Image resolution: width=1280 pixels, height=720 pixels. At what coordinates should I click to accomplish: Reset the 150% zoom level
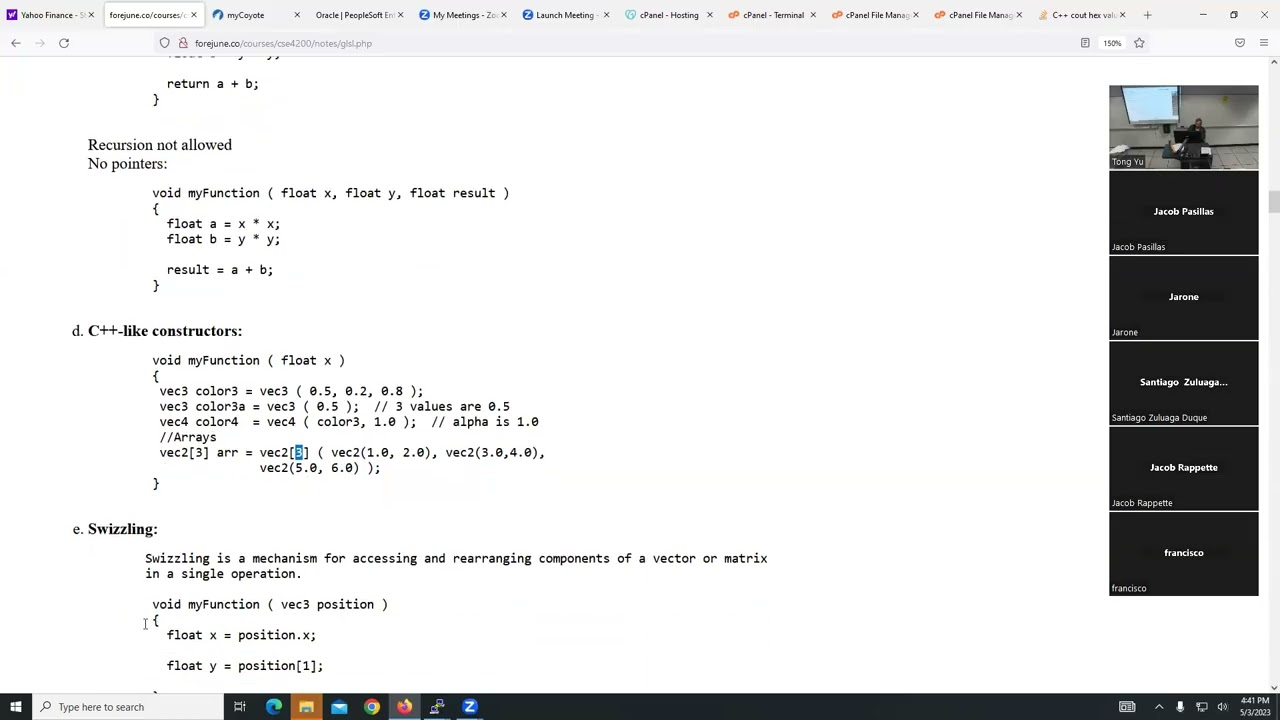pos(1112,43)
